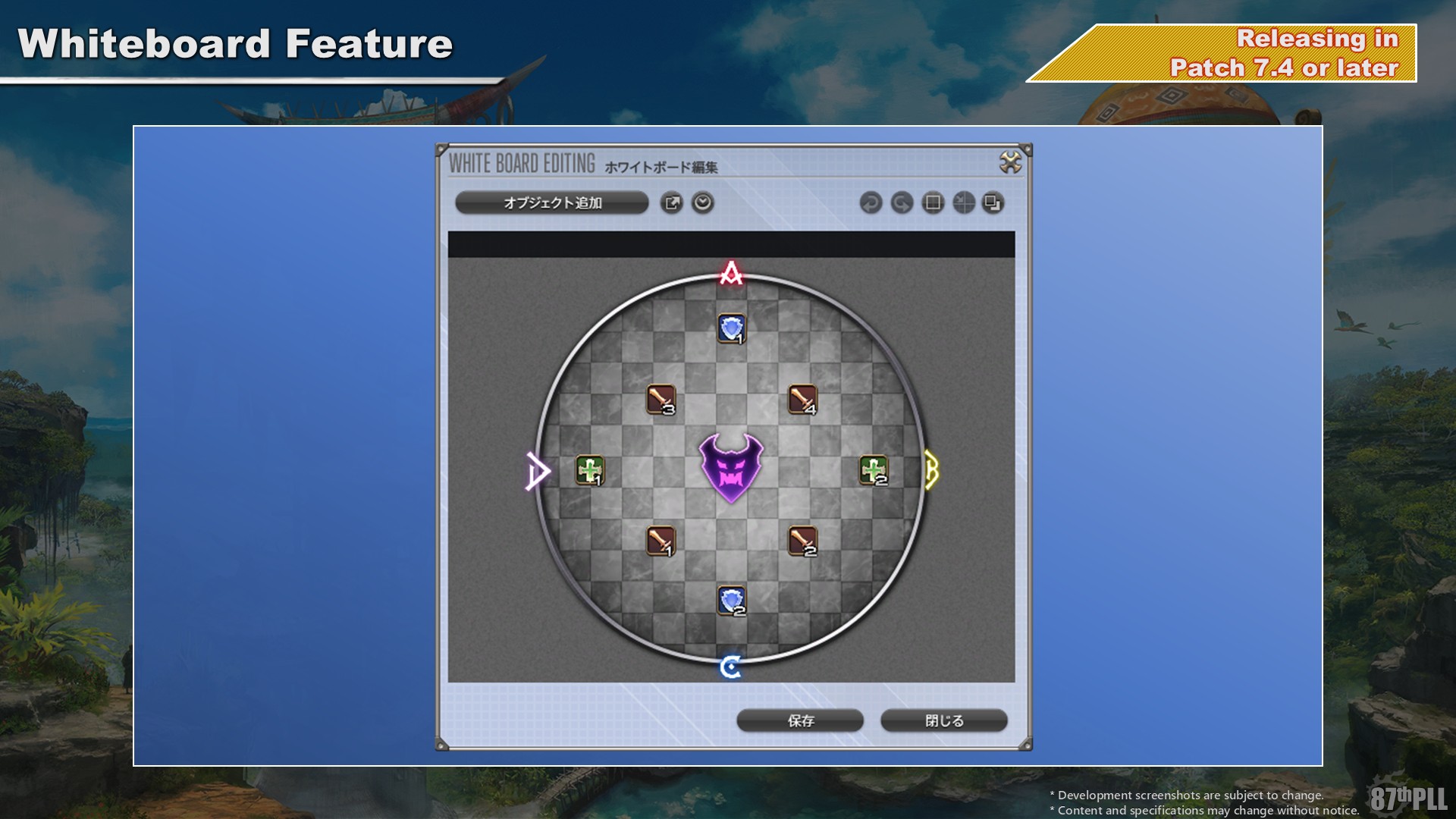Click the redo arrow icon
This screenshot has width=1456, height=819.
pos(902,202)
